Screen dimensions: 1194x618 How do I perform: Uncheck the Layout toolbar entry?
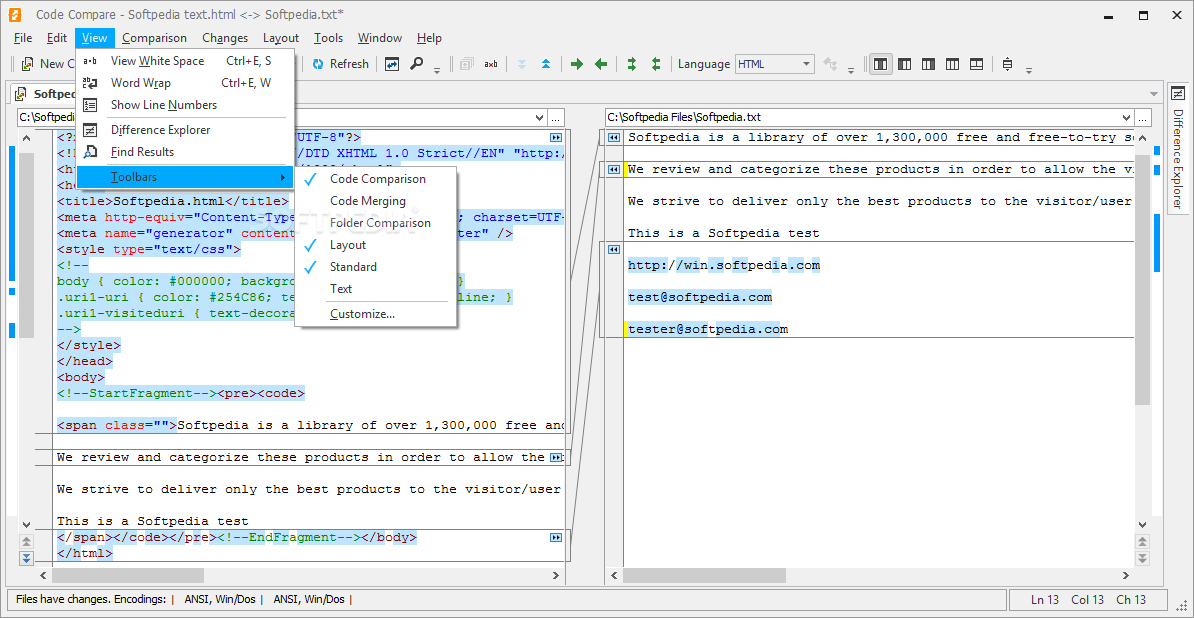[x=376, y=245]
